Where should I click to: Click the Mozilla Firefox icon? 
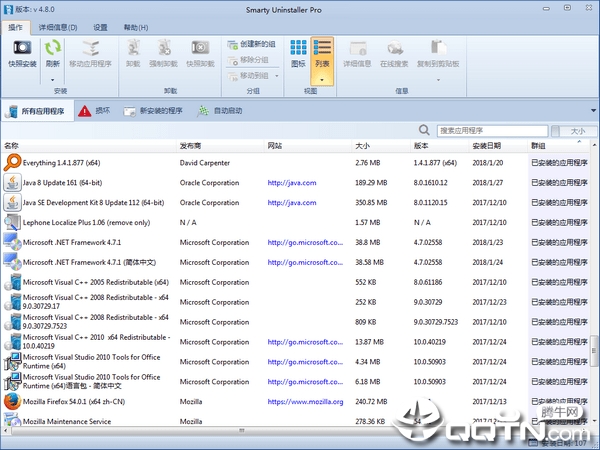tap(12, 401)
